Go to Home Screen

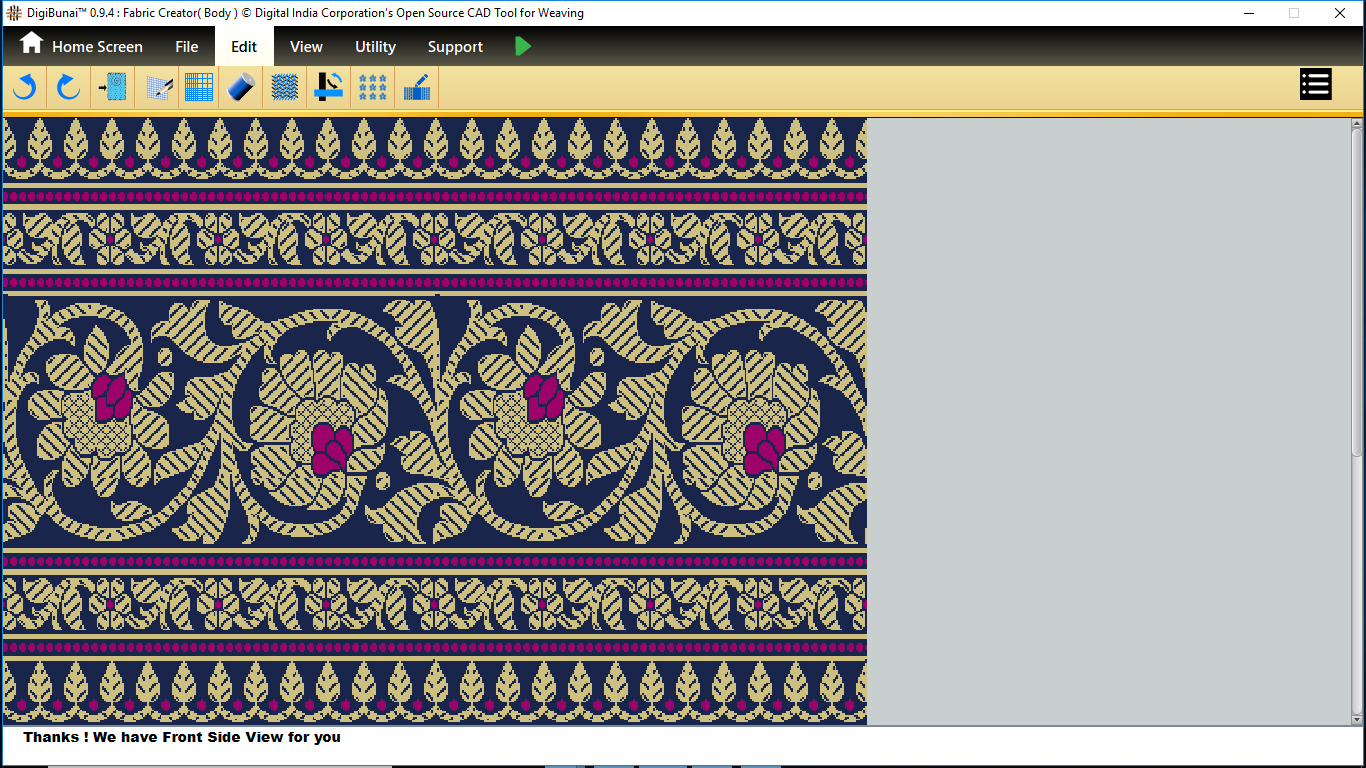coord(81,46)
